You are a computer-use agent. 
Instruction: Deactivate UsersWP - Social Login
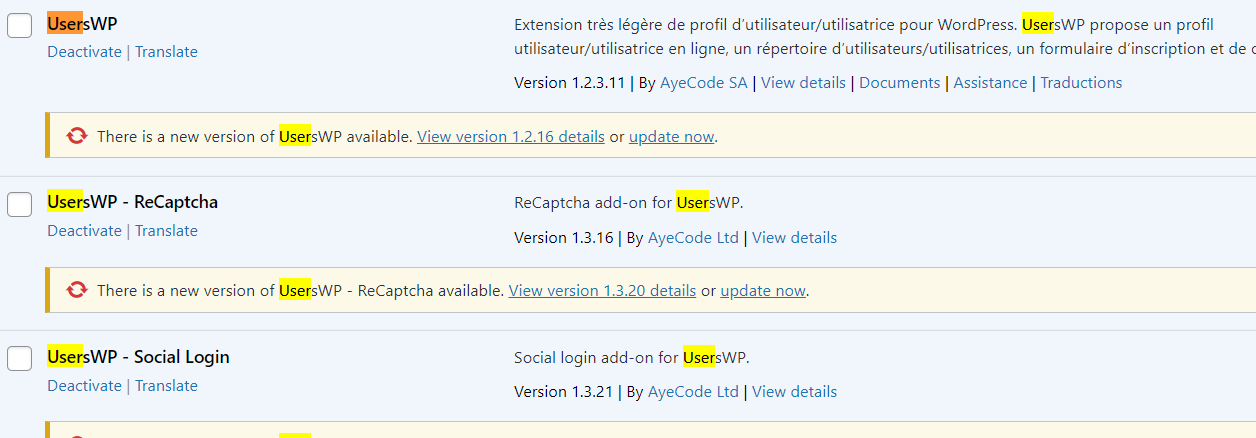(x=84, y=386)
